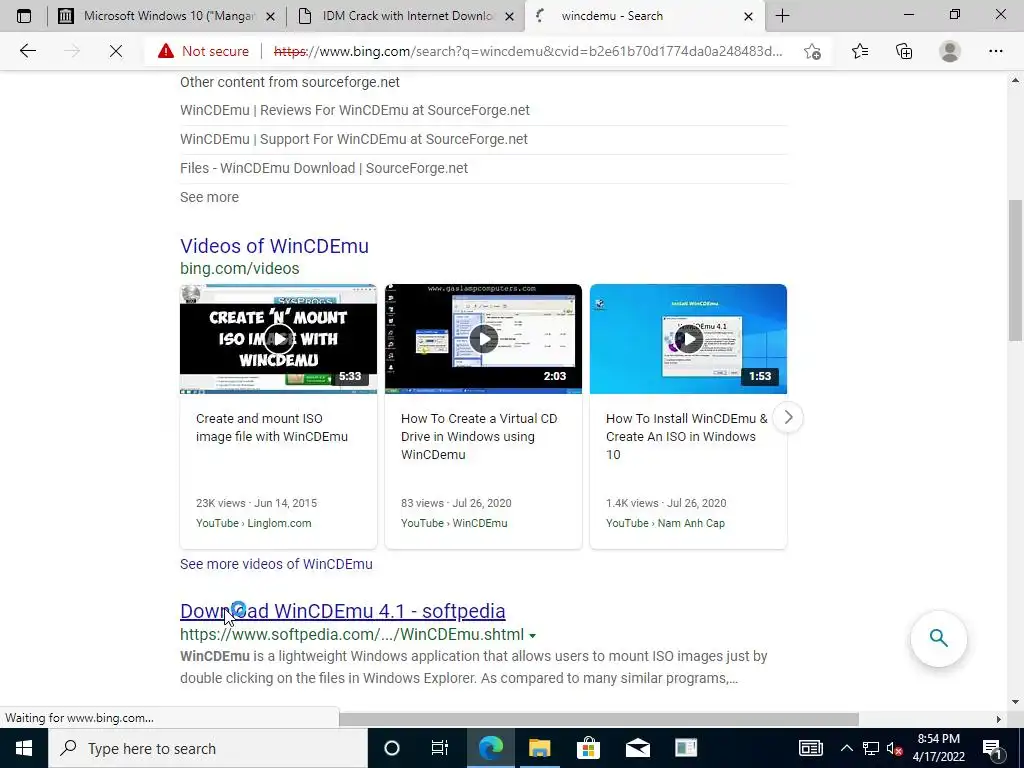This screenshot has width=1024, height=768.
Task: Open Task View on the taskbar
Action: coord(440,748)
